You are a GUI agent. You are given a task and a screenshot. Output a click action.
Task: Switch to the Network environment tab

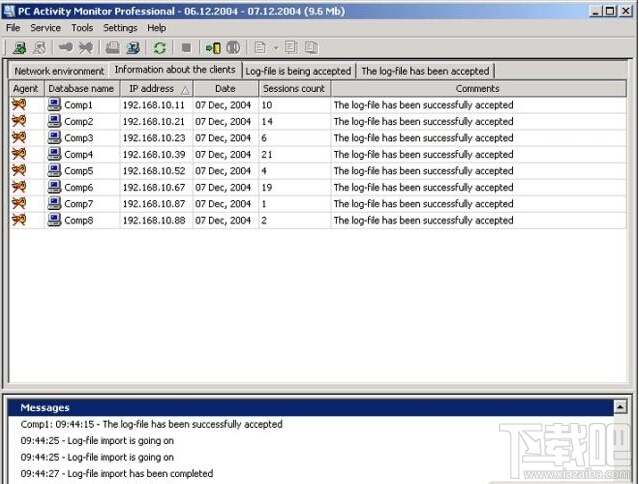pos(59,71)
